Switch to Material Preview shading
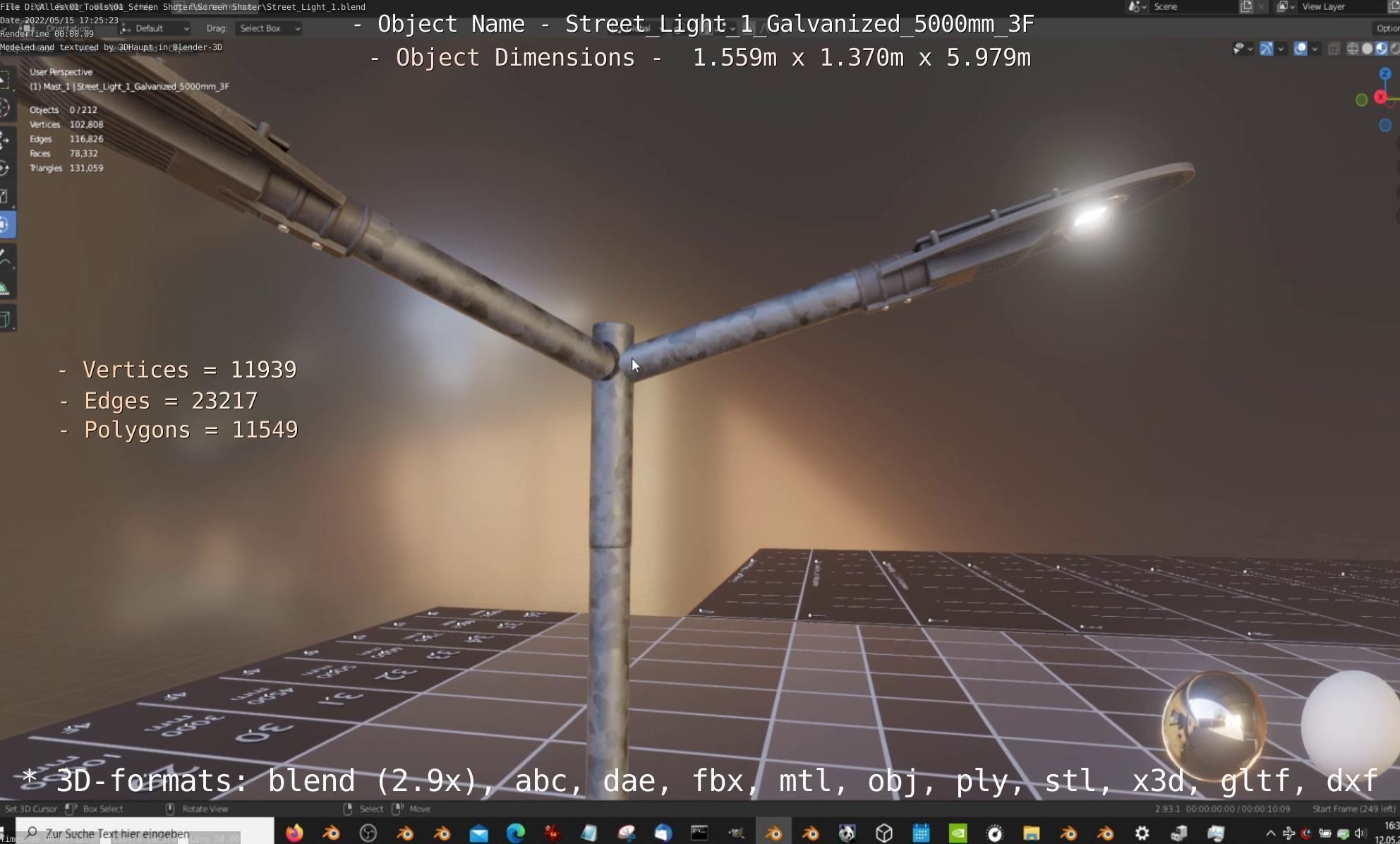 click(x=1381, y=49)
